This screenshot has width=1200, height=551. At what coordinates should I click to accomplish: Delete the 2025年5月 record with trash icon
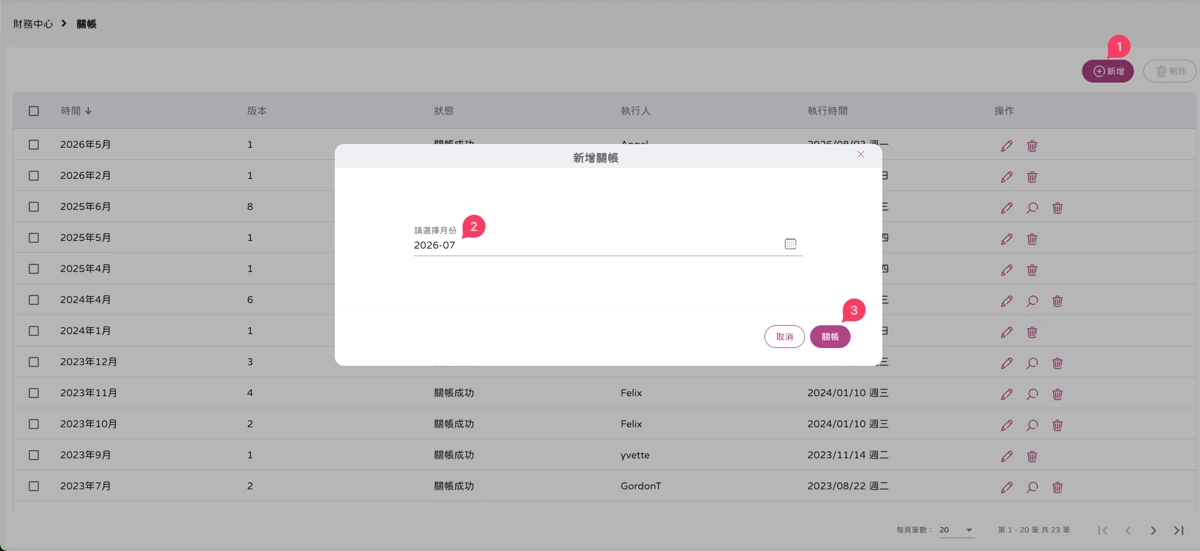pos(1032,239)
